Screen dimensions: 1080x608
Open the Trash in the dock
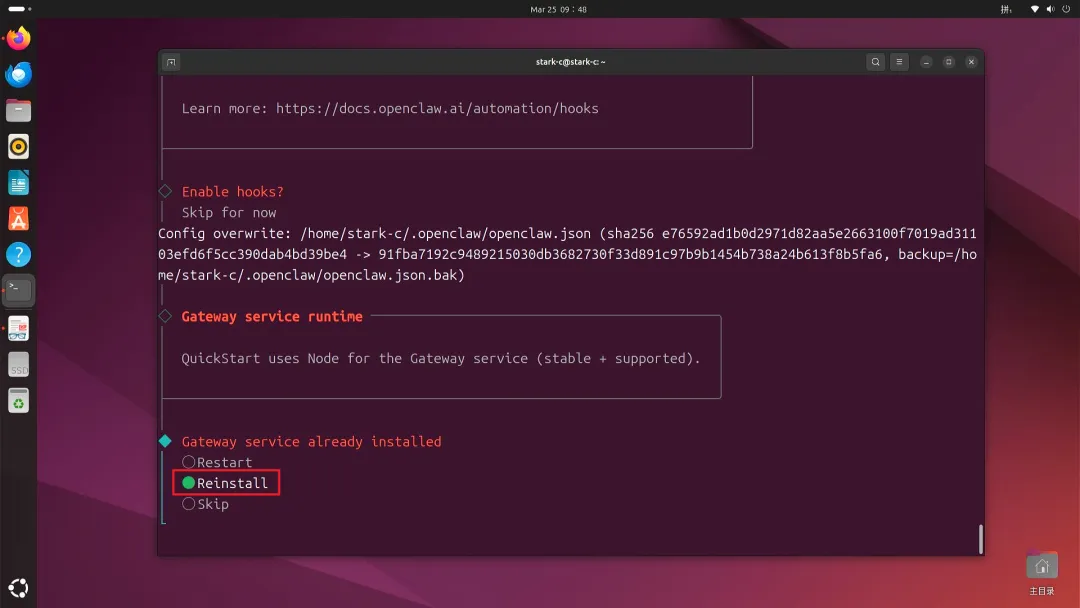(x=19, y=401)
